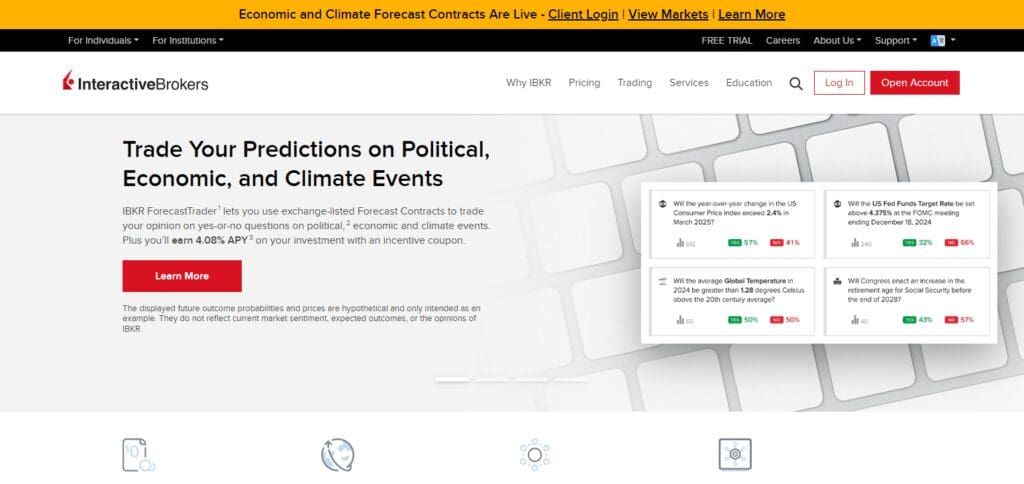Click the red Learn More button
1024x484 pixels.
[x=182, y=276]
